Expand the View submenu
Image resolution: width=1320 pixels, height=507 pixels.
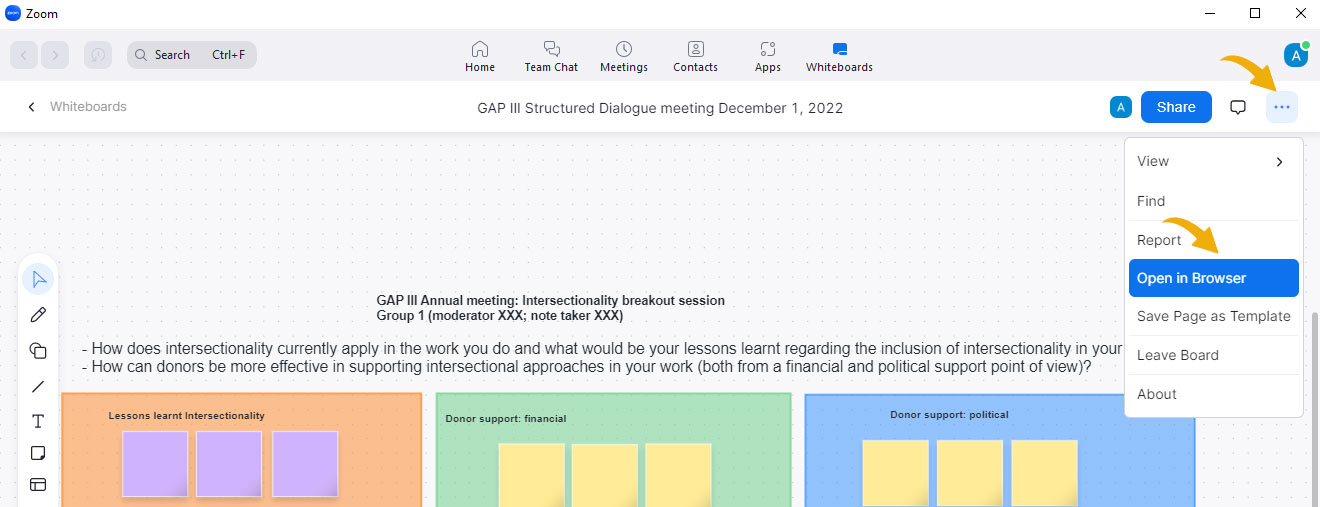click(1213, 161)
